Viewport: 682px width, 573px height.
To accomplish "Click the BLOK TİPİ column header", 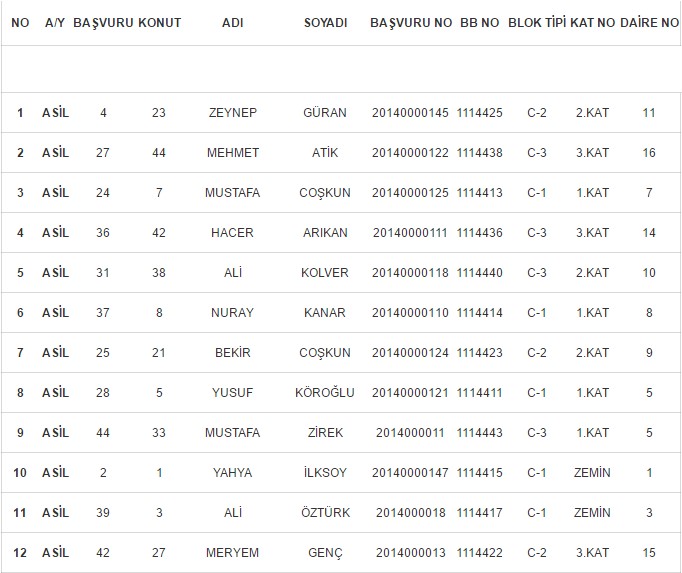I will coord(536,22).
